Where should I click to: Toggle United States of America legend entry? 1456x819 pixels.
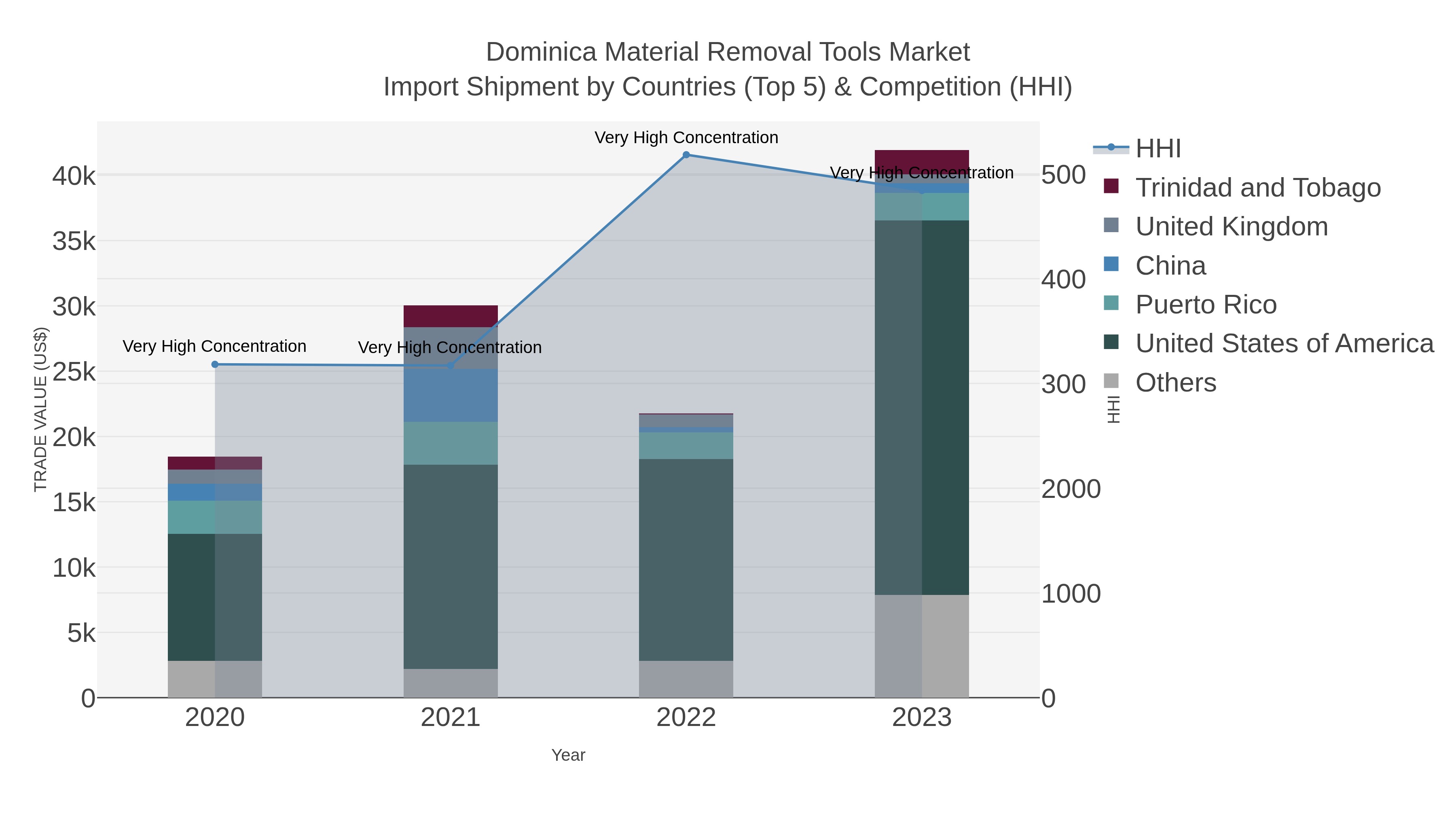[x=1268, y=343]
